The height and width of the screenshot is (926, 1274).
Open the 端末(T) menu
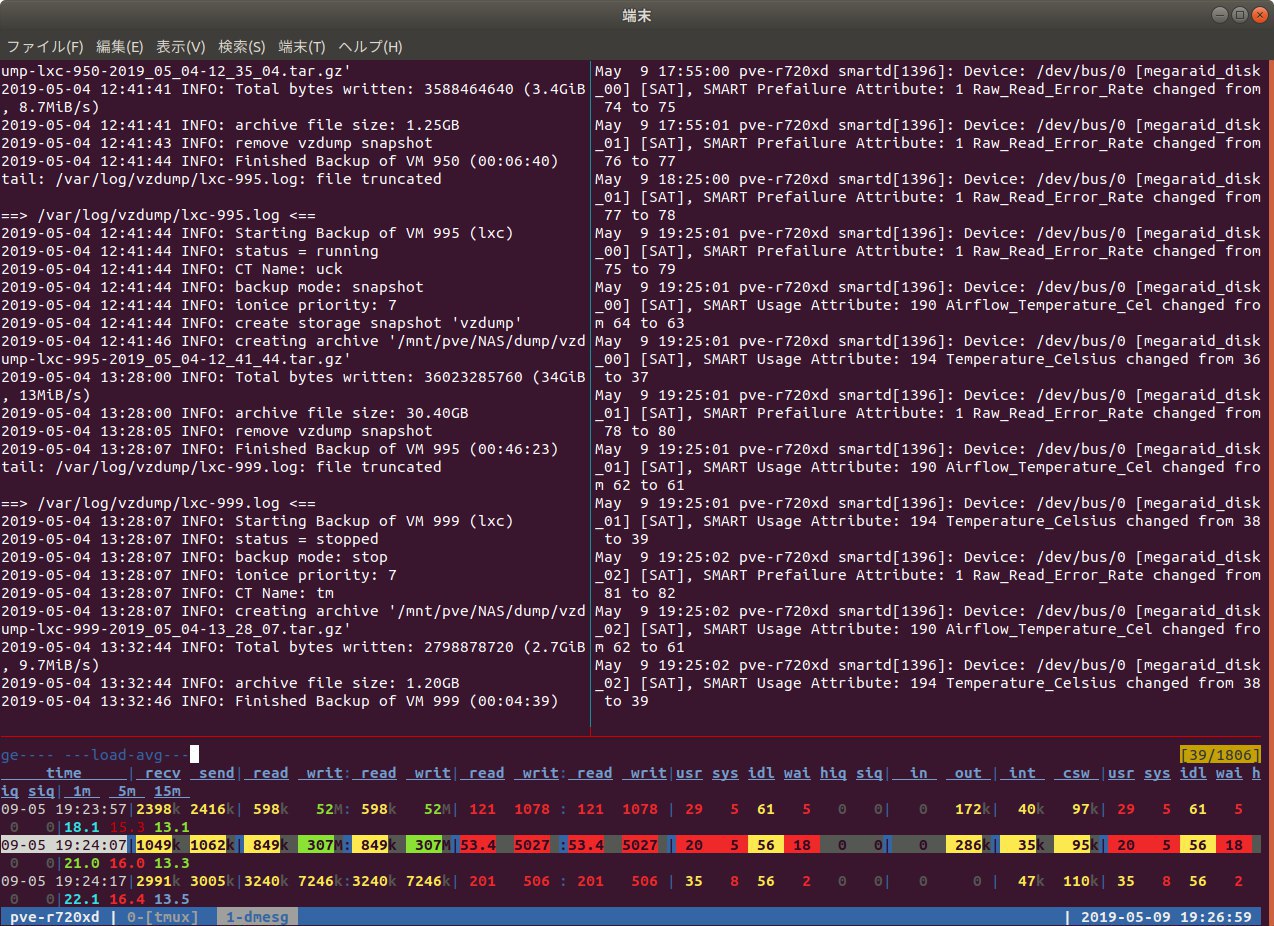302,47
